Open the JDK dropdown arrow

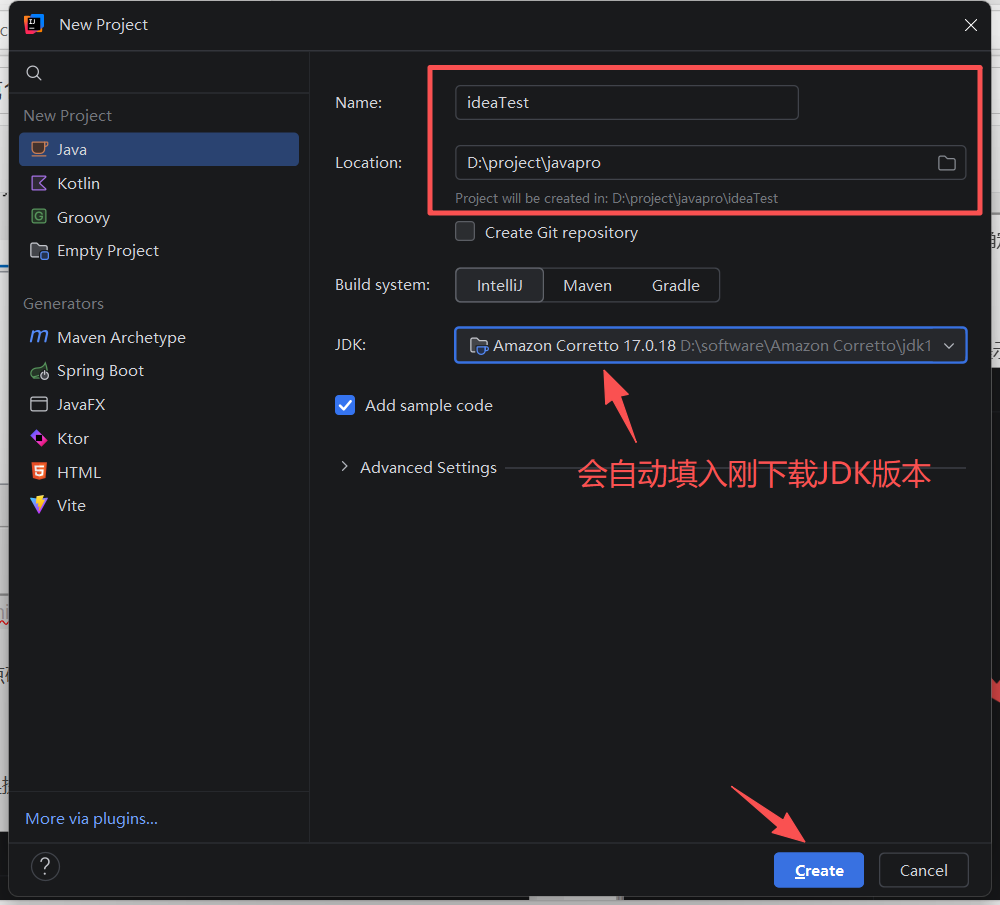click(x=949, y=346)
